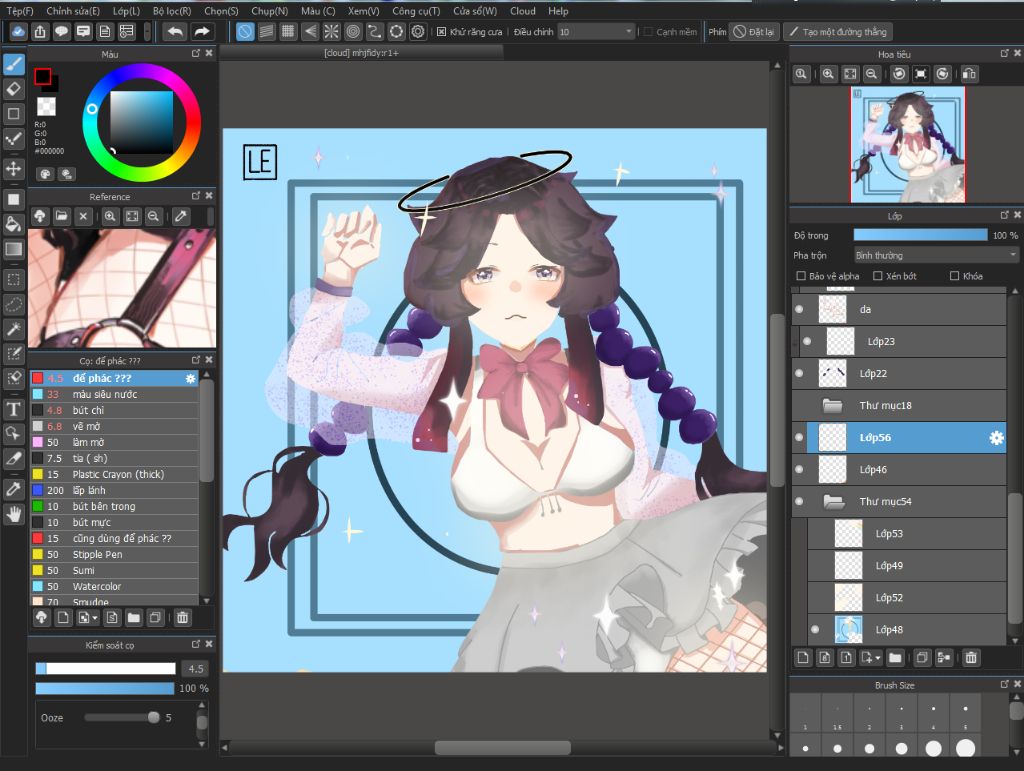Select the Brush tool in left toolbar
1024x771 pixels.
(14, 64)
